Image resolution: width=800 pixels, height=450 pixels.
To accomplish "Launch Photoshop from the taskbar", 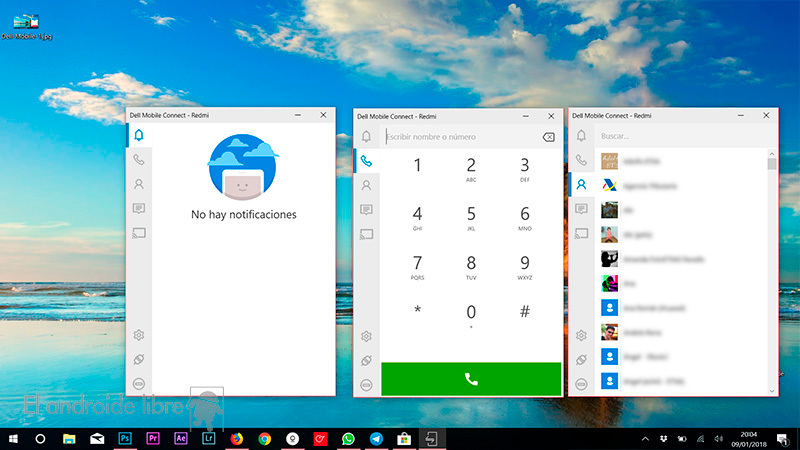I will 125,439.
